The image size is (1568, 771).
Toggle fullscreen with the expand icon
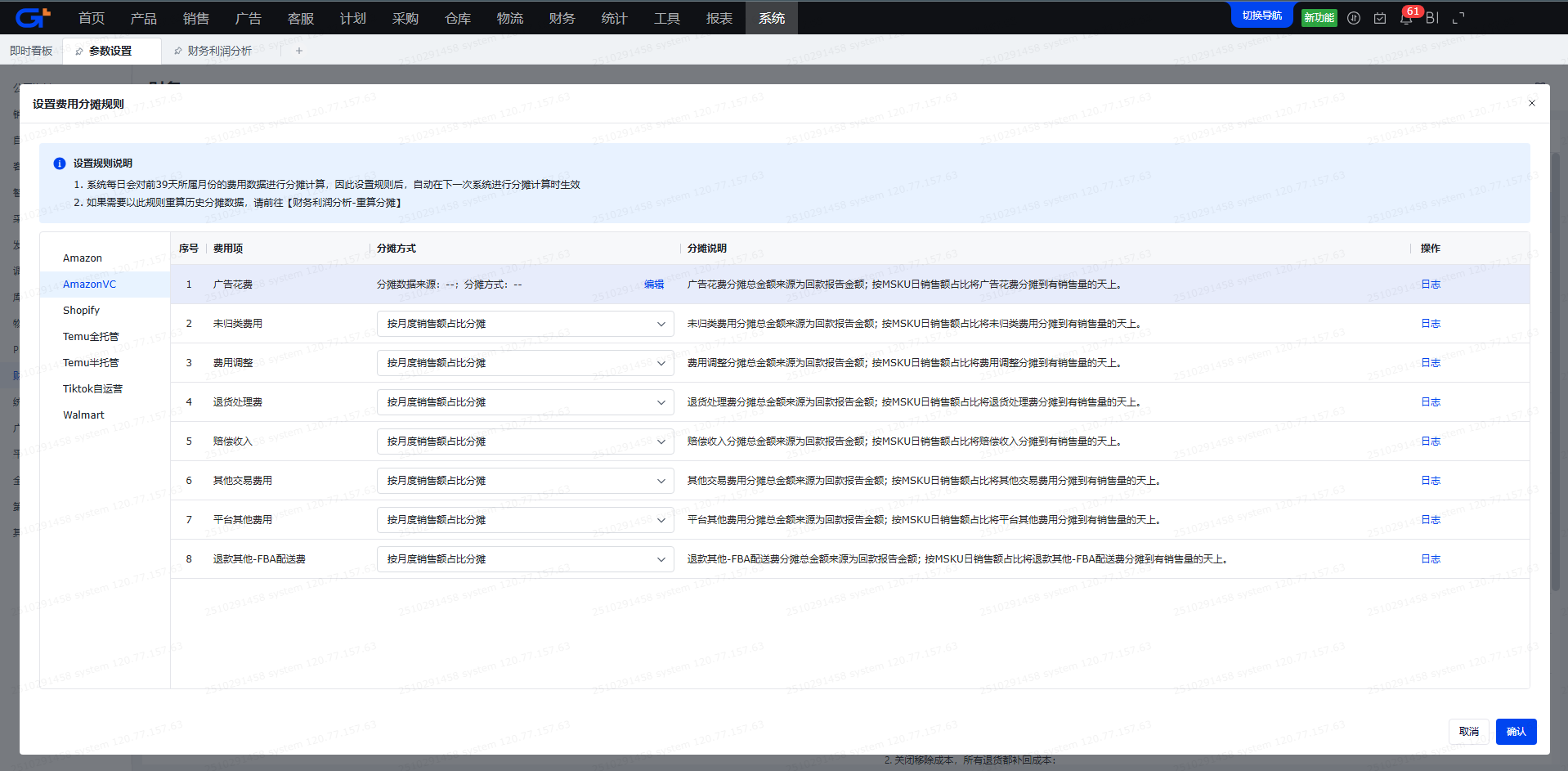click(x=1458, y=18)
